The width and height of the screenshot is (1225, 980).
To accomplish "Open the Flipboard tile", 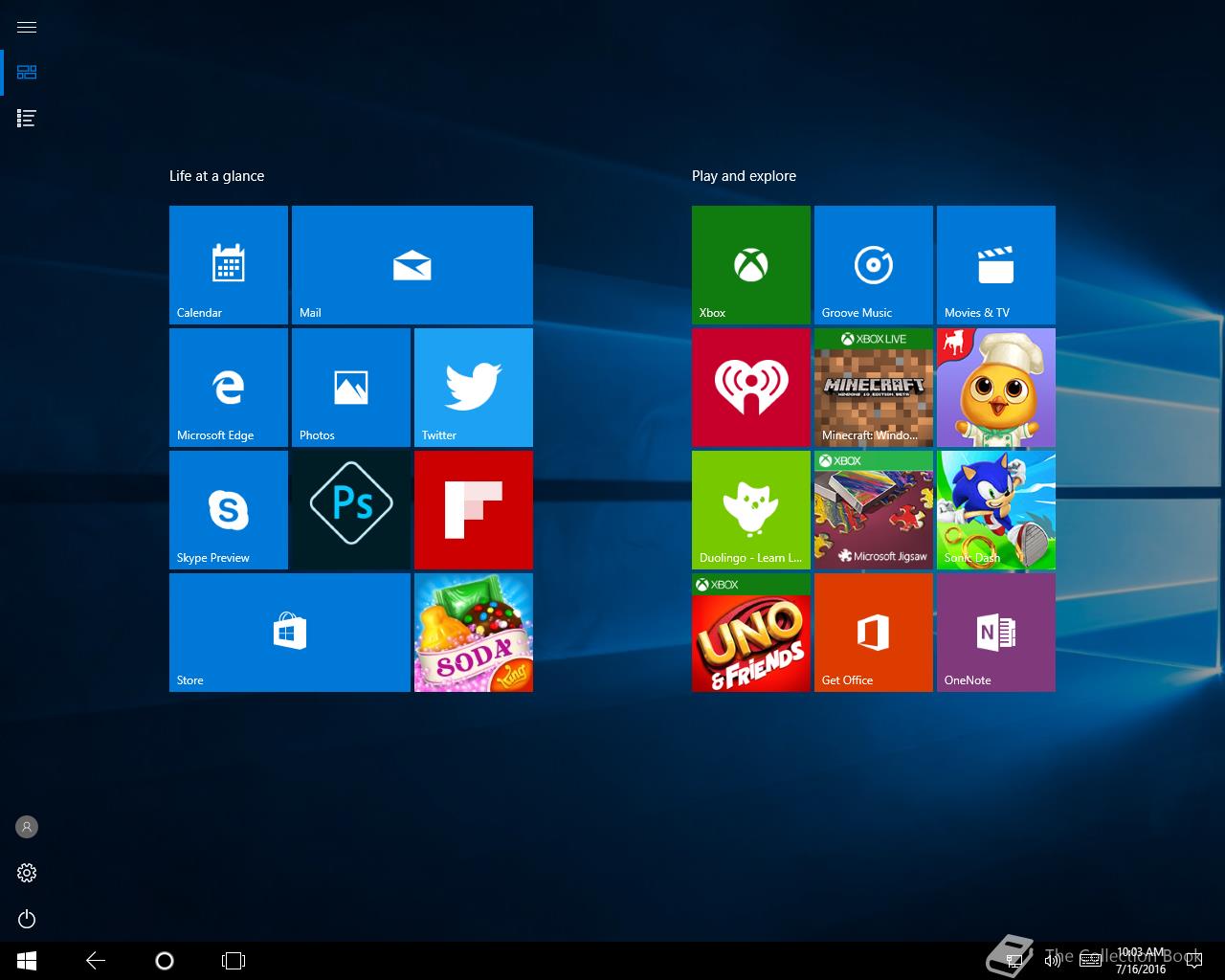I will [x=474, y=510].
